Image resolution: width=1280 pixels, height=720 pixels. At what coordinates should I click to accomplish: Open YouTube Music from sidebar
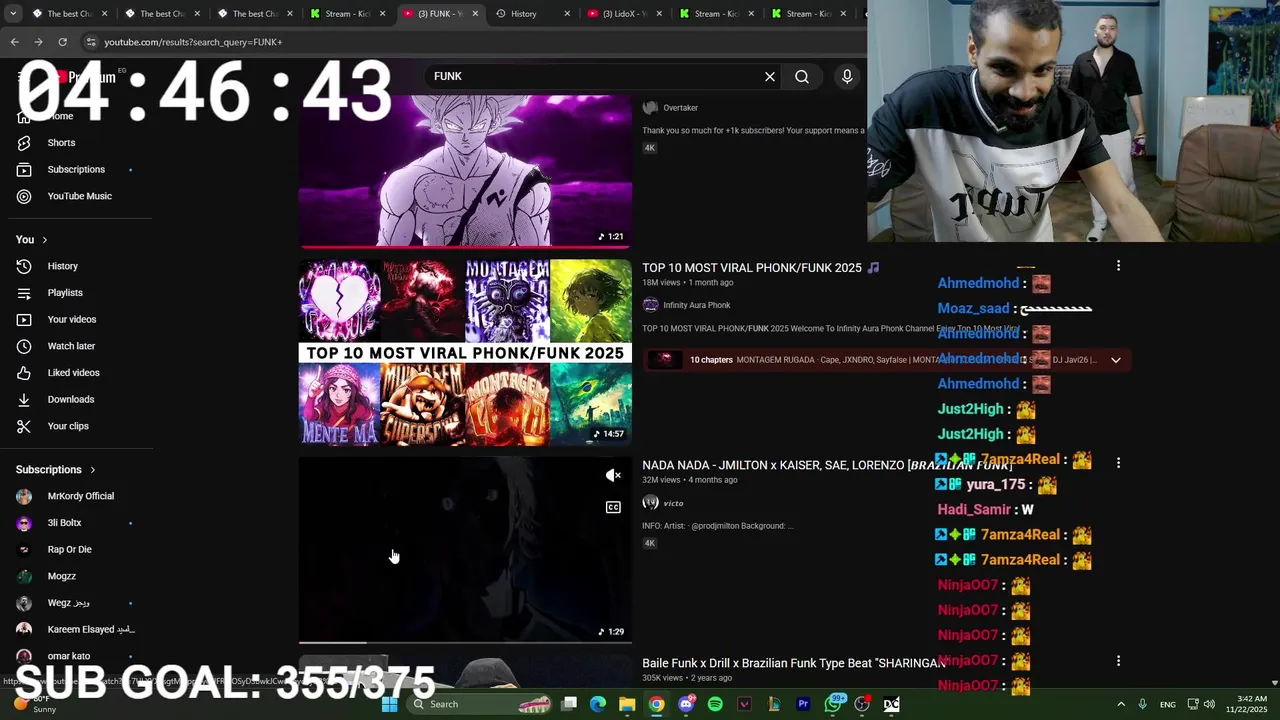[x=79, y=196]
